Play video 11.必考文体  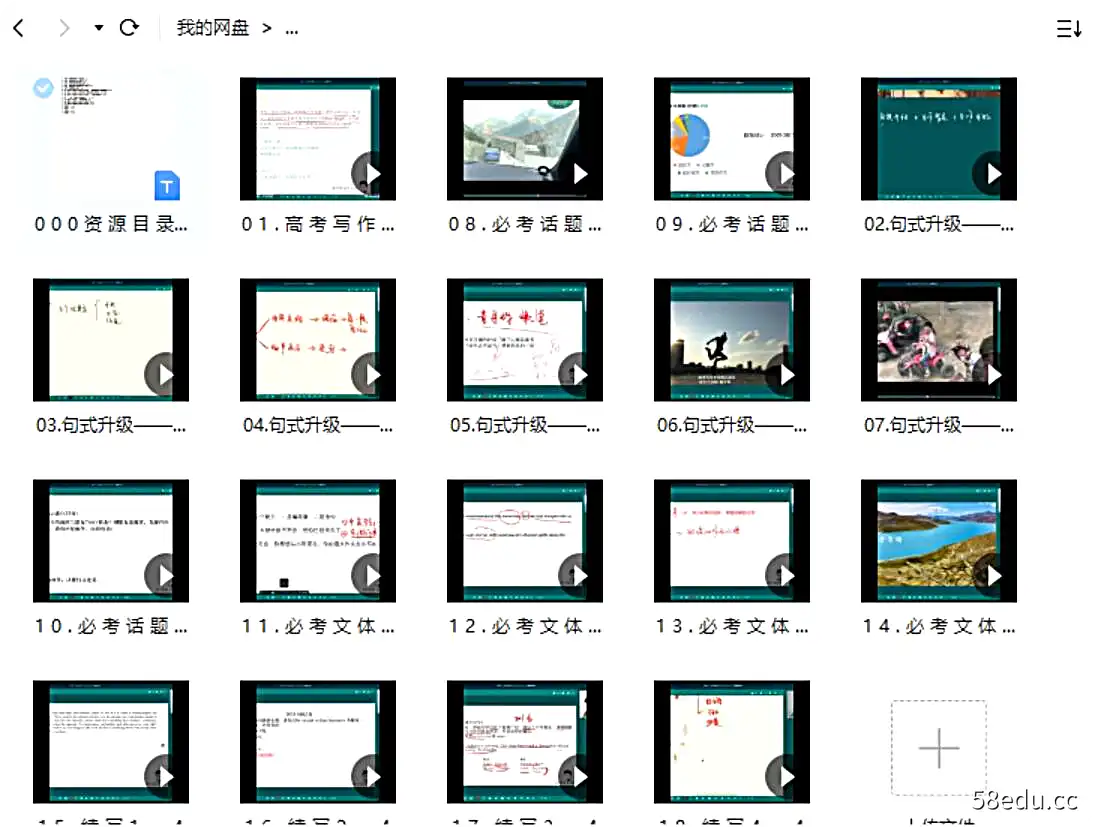[318, 541]
